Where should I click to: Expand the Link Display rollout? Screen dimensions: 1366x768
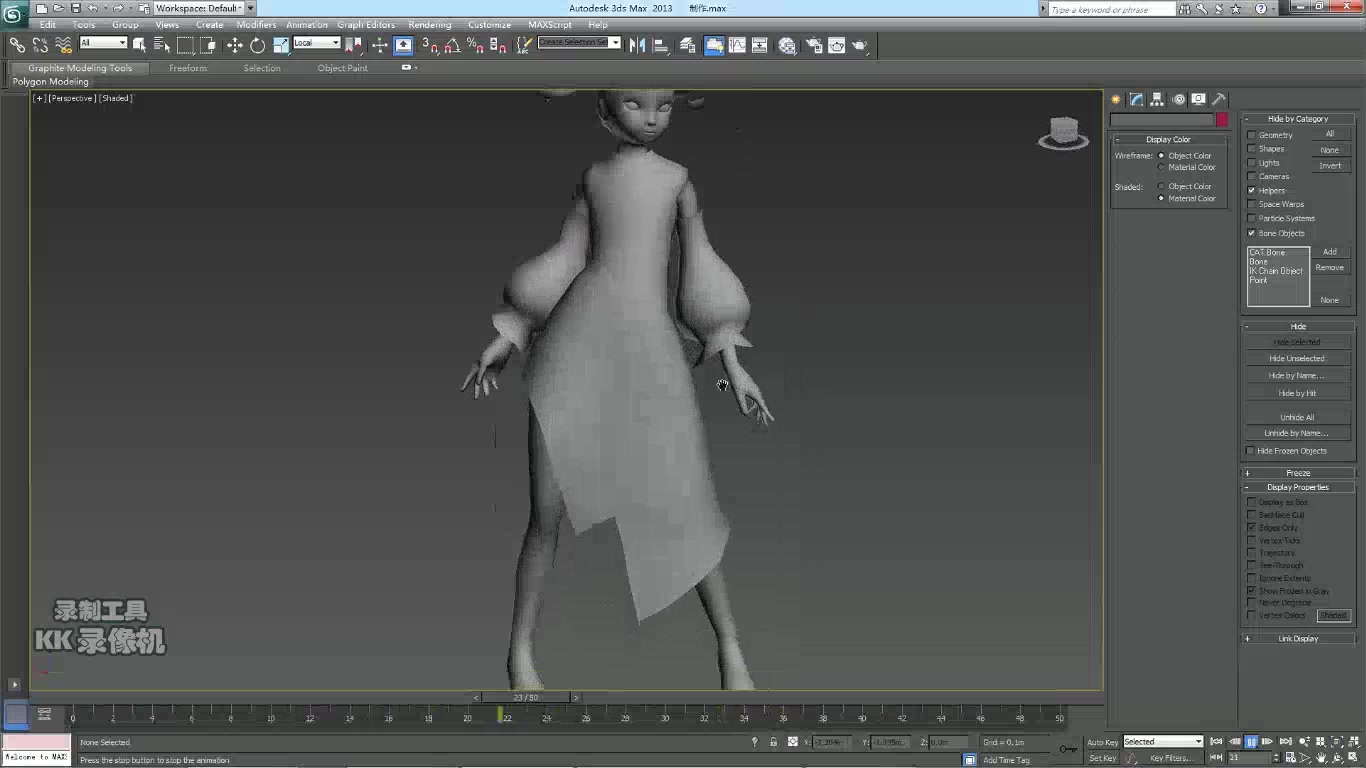point(1298,639)
